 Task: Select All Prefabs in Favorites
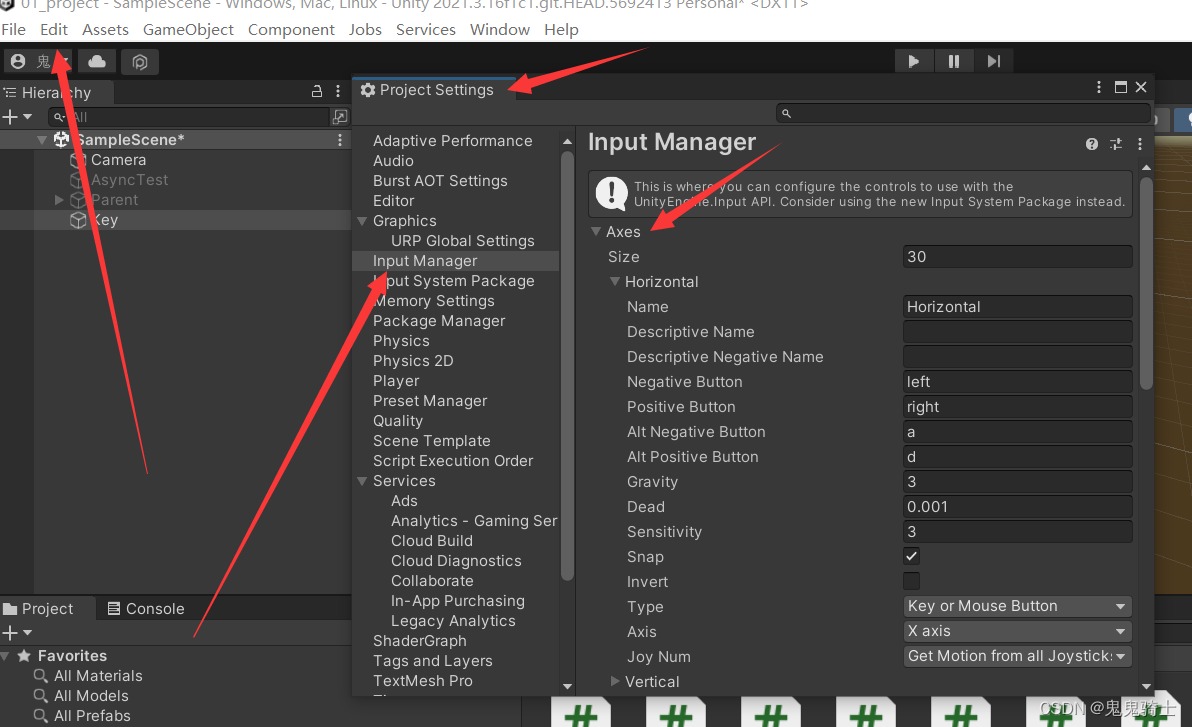pyautogui.click(x=92, y=716)
